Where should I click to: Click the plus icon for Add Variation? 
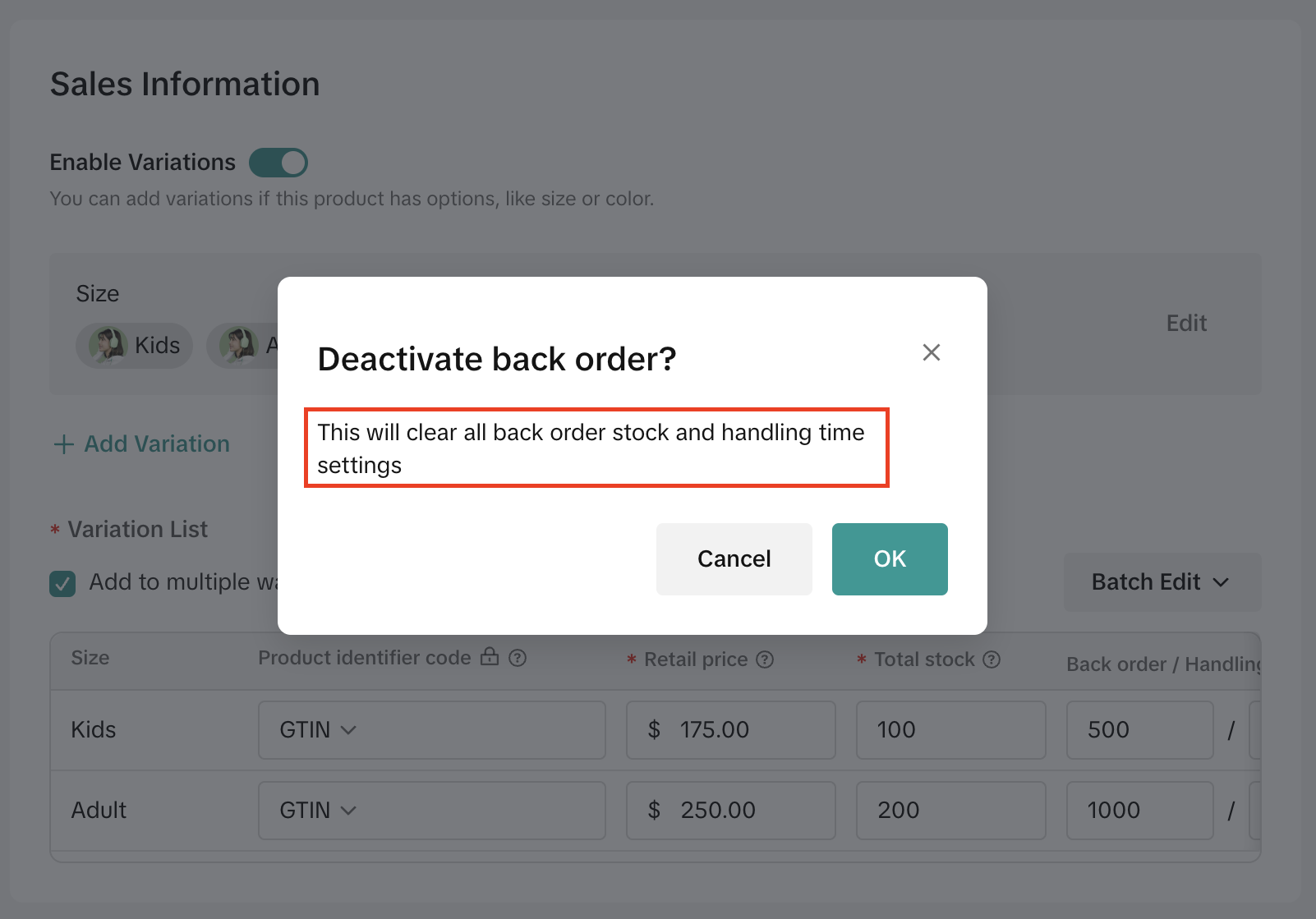pos(63,444)
